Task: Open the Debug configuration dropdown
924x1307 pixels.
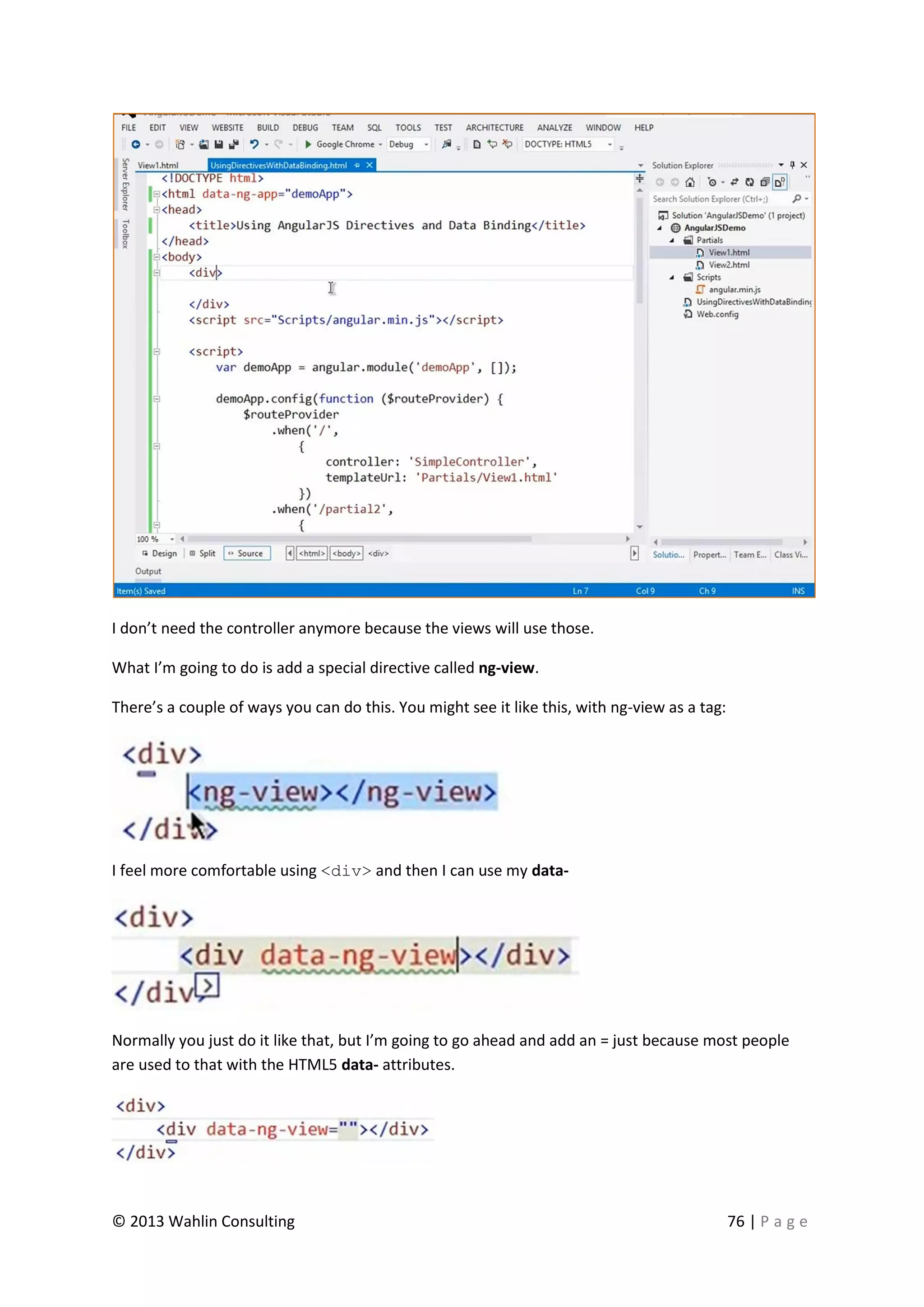Action: (425, 144)
